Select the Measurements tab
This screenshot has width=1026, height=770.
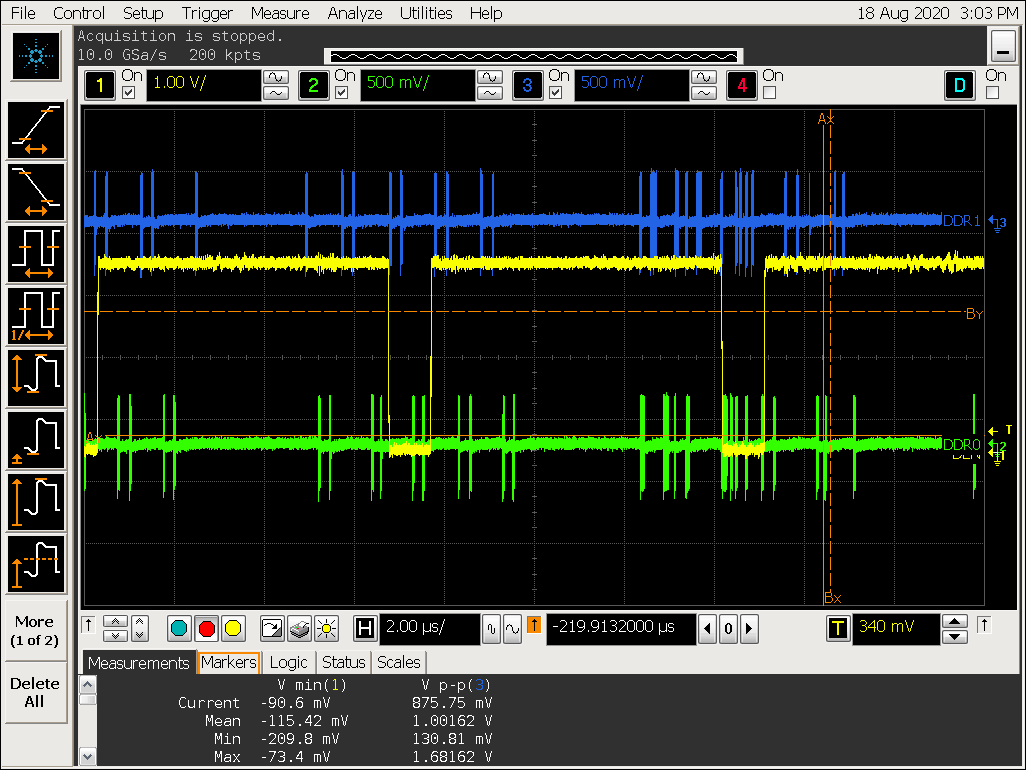pos(139,663)
